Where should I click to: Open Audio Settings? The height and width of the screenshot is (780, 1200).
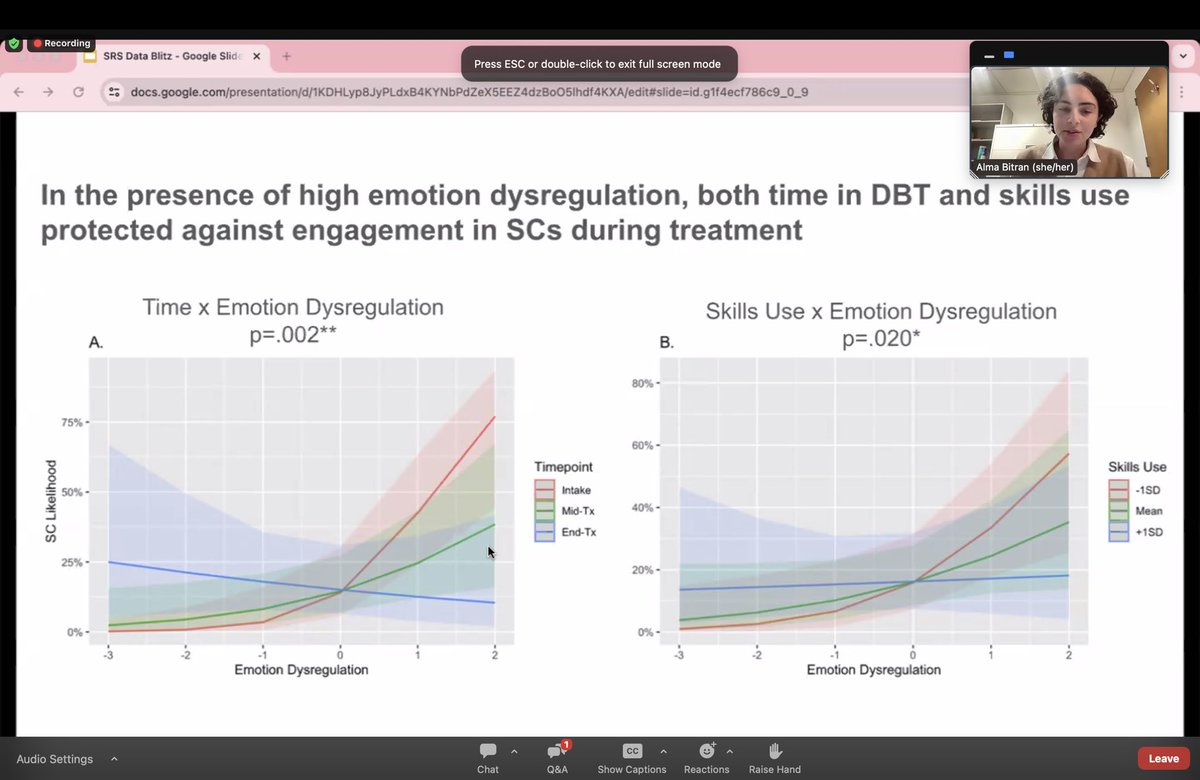(x=54, y=759)
